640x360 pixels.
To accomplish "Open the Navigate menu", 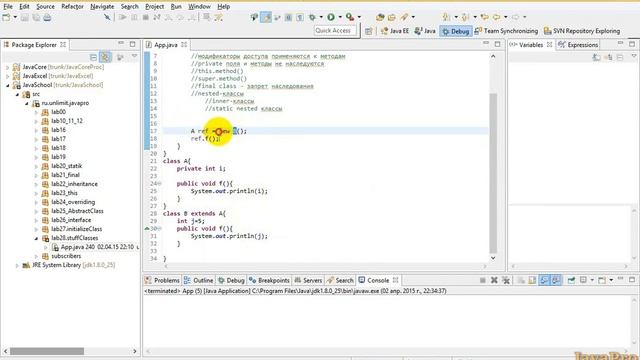I will pos(102,7).
